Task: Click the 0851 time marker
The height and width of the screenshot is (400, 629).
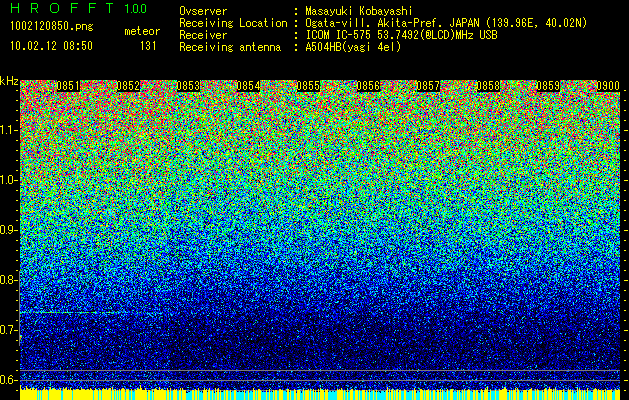Action: [x=68, y=86]
